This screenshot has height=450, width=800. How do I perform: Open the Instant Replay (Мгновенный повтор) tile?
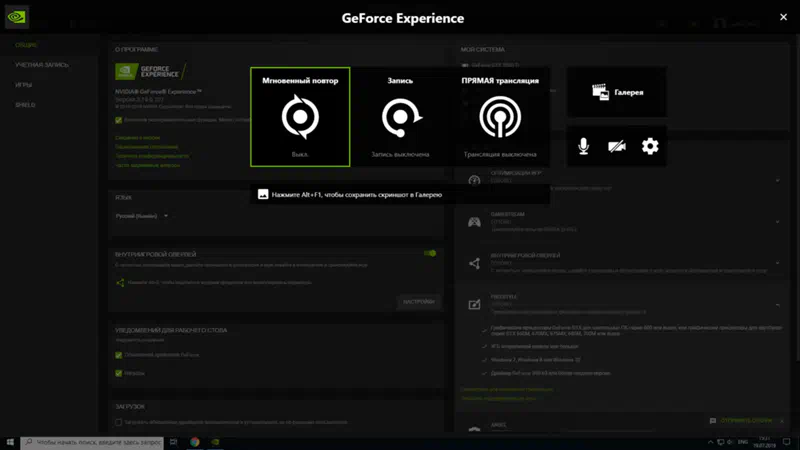[300, 117]
